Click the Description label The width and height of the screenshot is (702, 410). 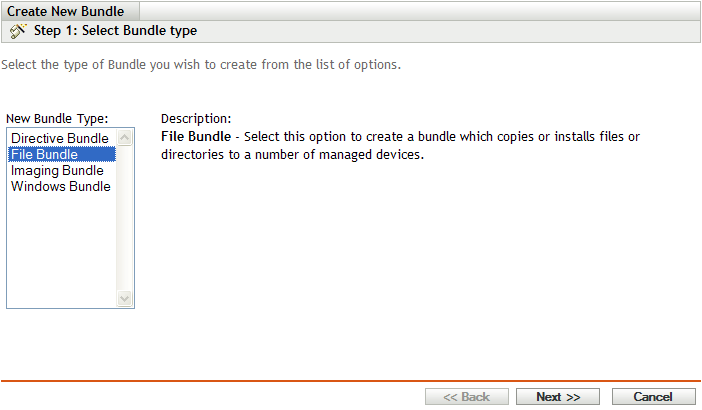(196, 118)
